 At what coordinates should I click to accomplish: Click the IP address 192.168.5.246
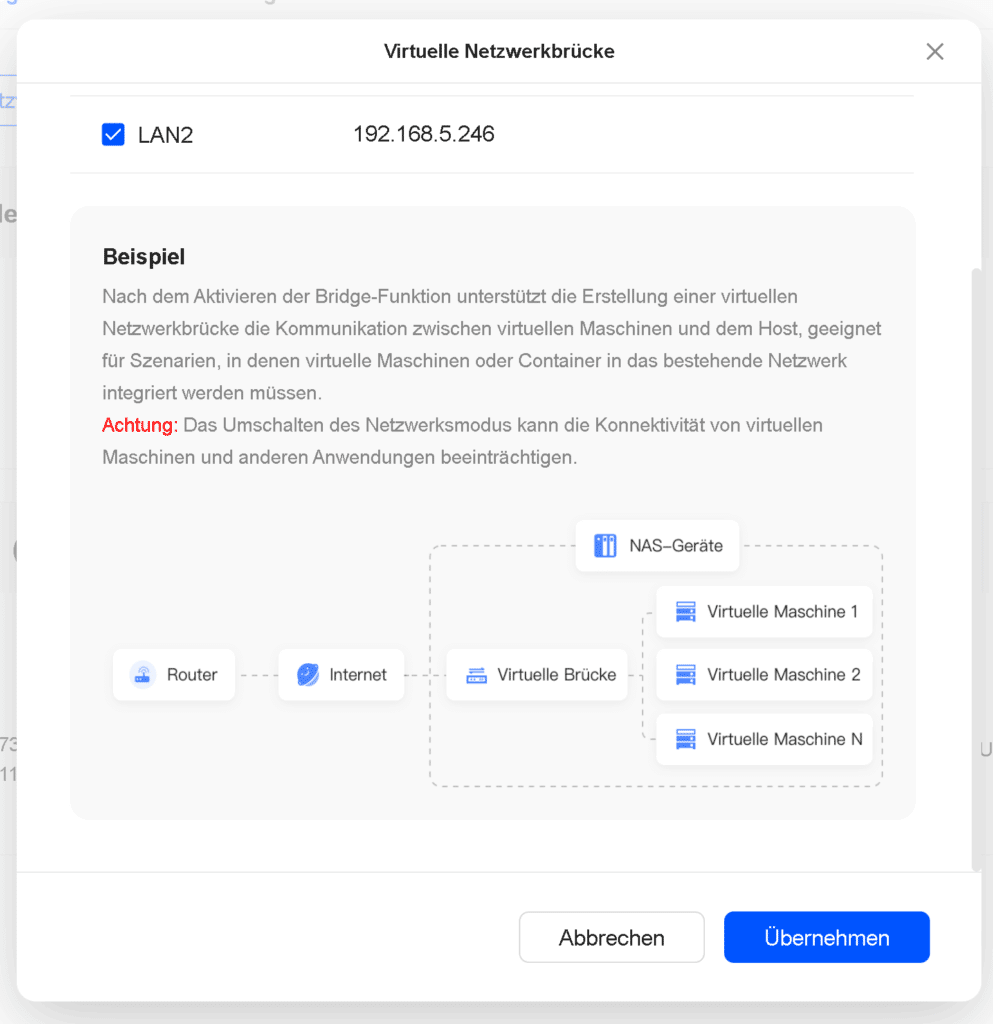[424, 134]
